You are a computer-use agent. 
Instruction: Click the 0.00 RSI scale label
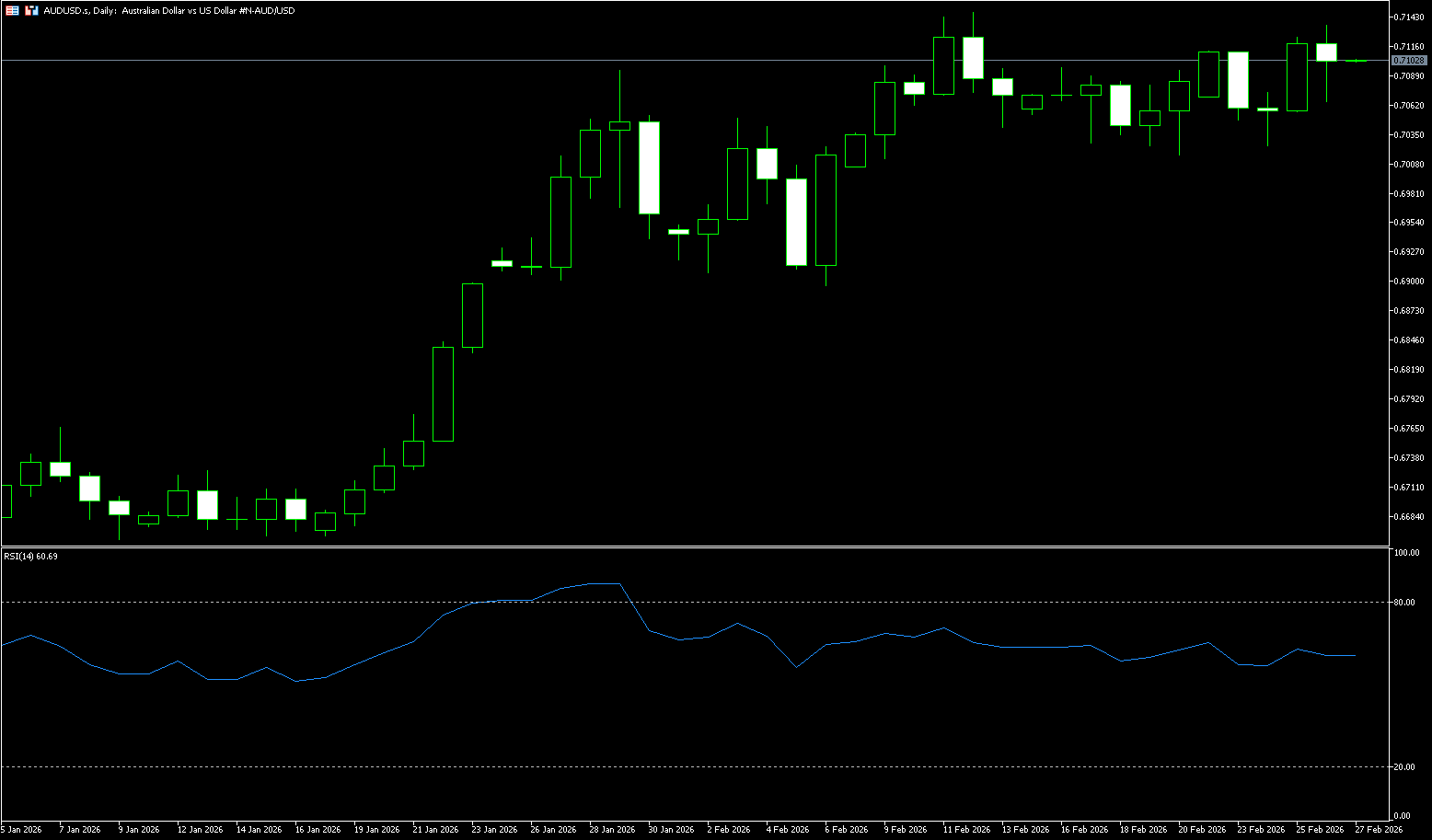1403,816
